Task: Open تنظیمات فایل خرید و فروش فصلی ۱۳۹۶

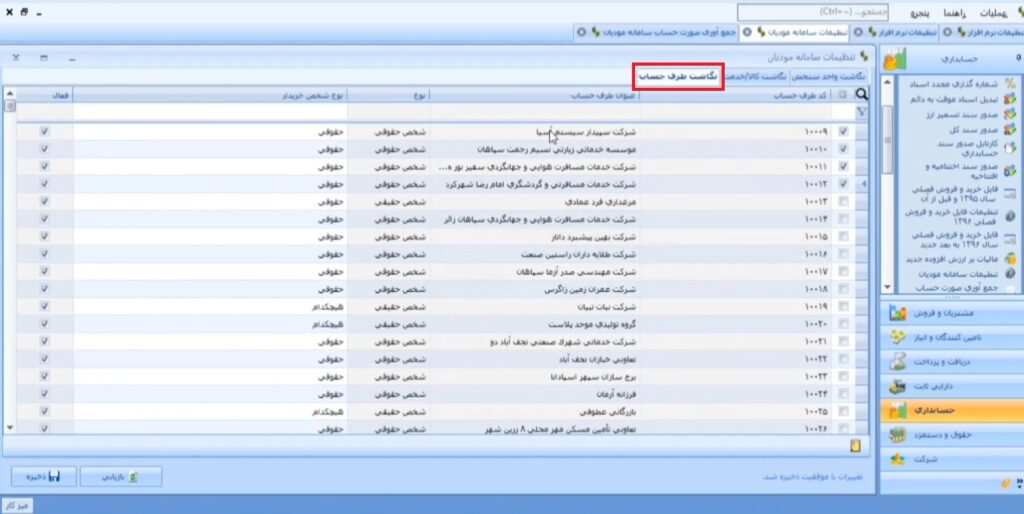Action: [x=960, y=217]
